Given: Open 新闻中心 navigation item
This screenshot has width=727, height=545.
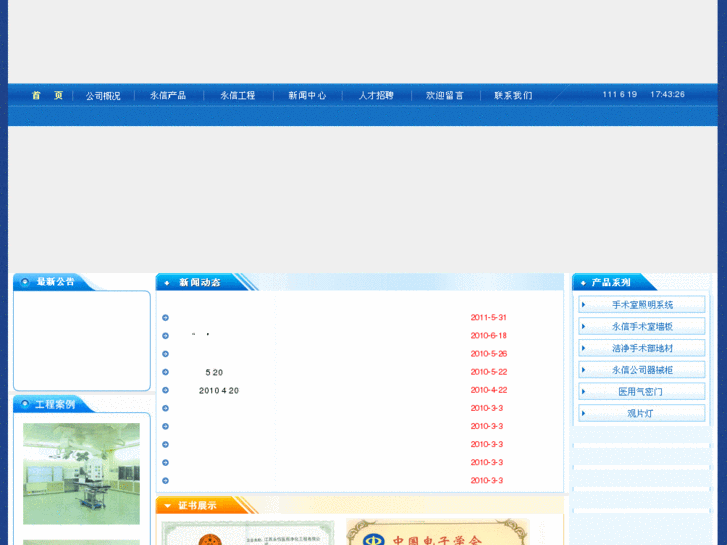Looking at the screenshot, I should 307,96.
